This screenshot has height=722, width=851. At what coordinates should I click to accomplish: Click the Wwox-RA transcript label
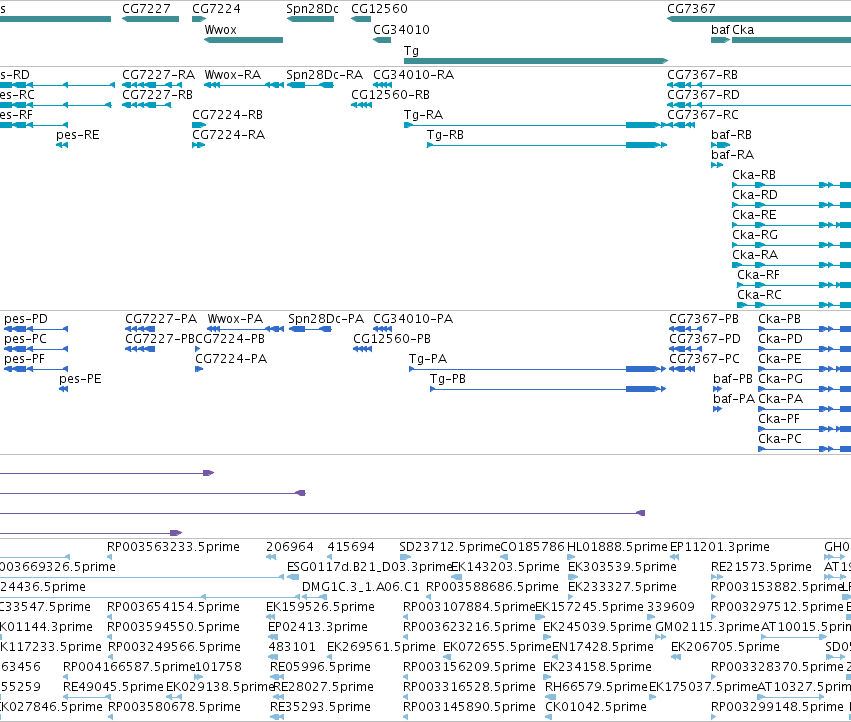click(x=232, y=75)
